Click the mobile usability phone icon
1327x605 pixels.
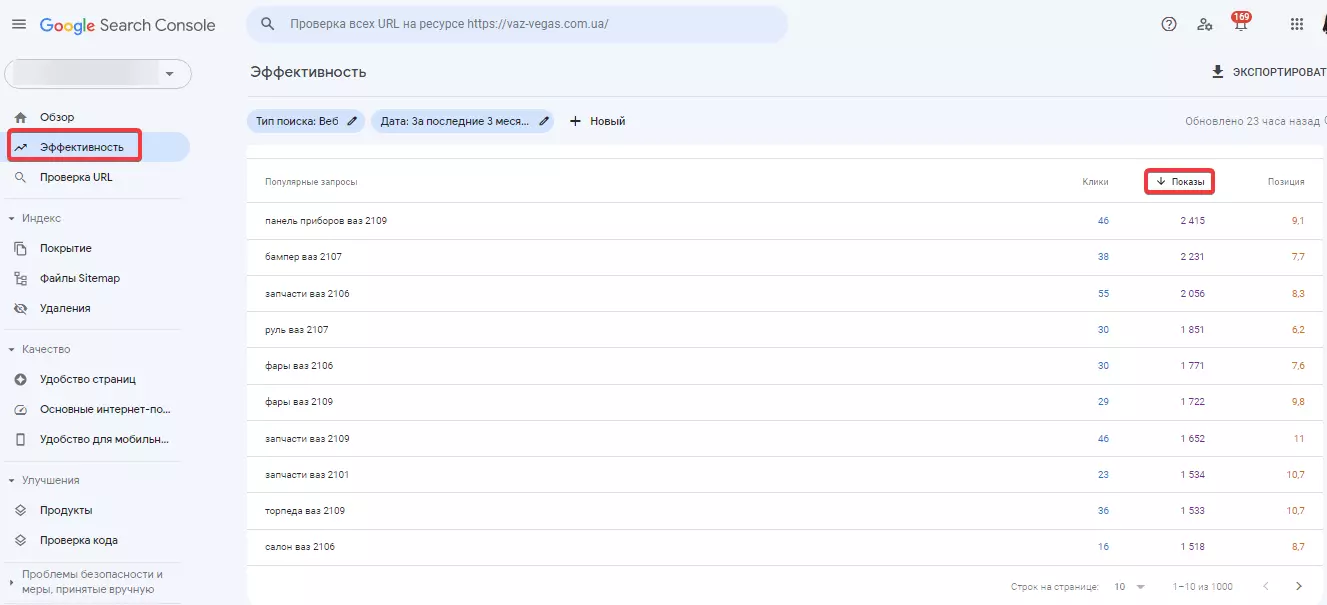(20, 439)
